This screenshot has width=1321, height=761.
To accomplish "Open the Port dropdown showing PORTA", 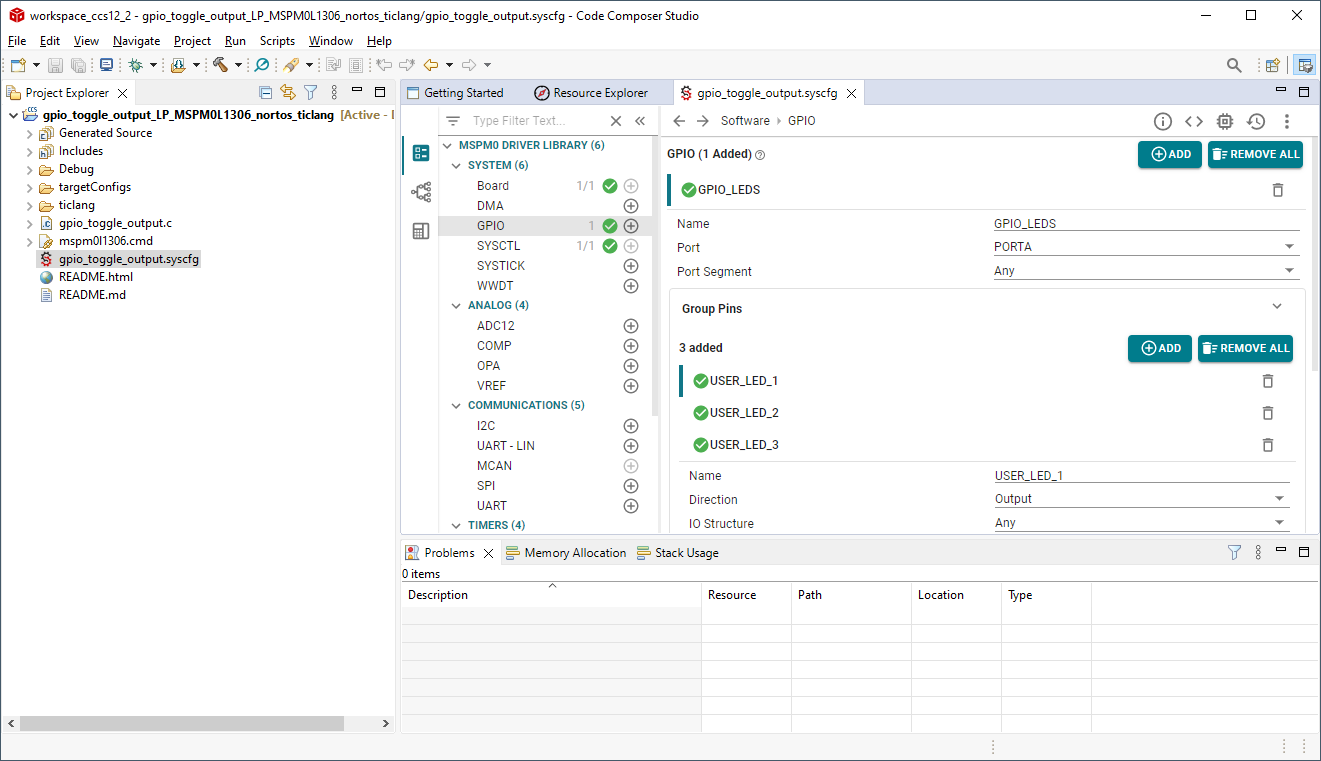I will (x=1144, y=247).
